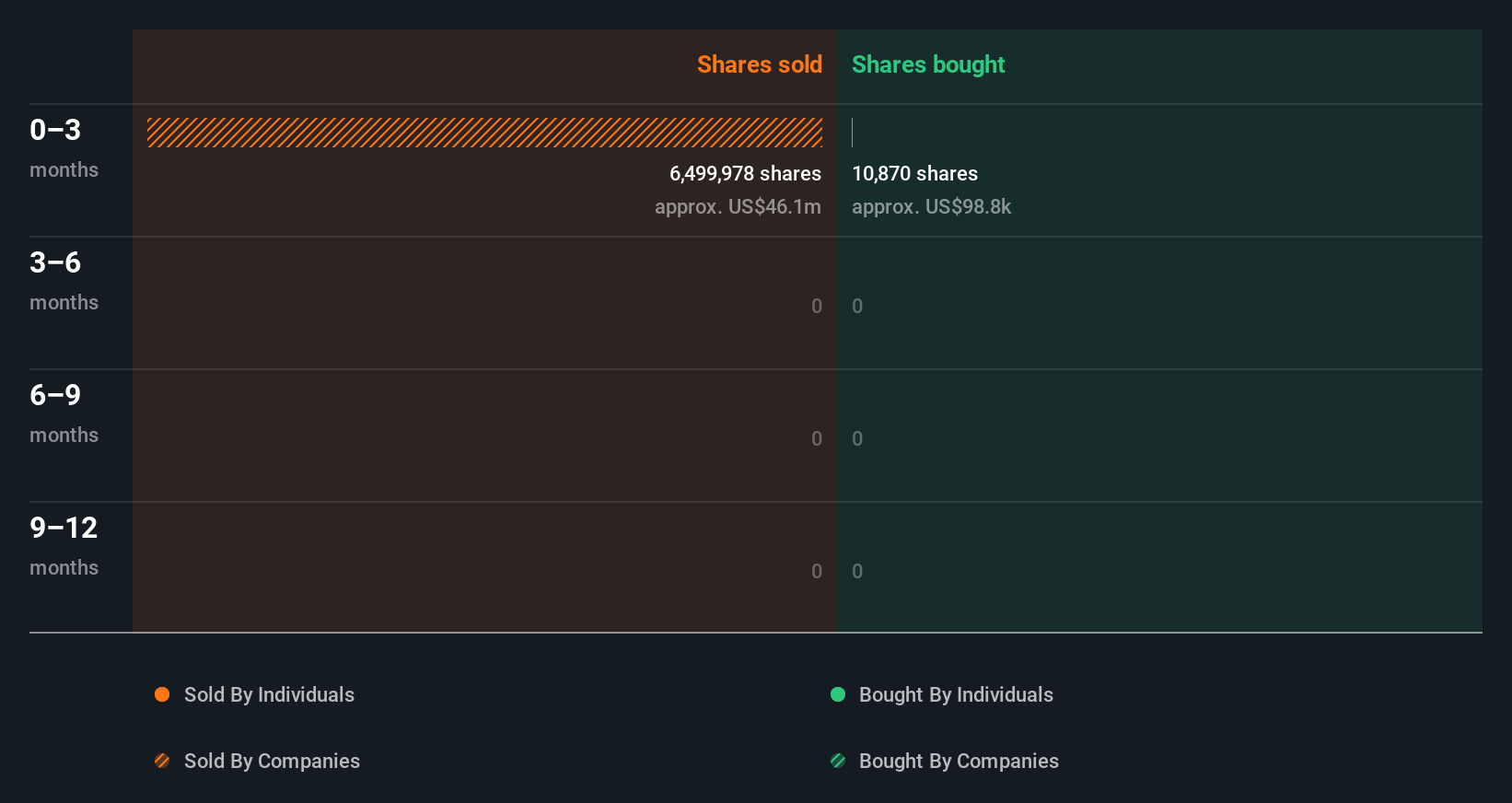The image size is (1512, 803).
Task: Click the orange hatched shares sold bar
Action: point(484,133)
